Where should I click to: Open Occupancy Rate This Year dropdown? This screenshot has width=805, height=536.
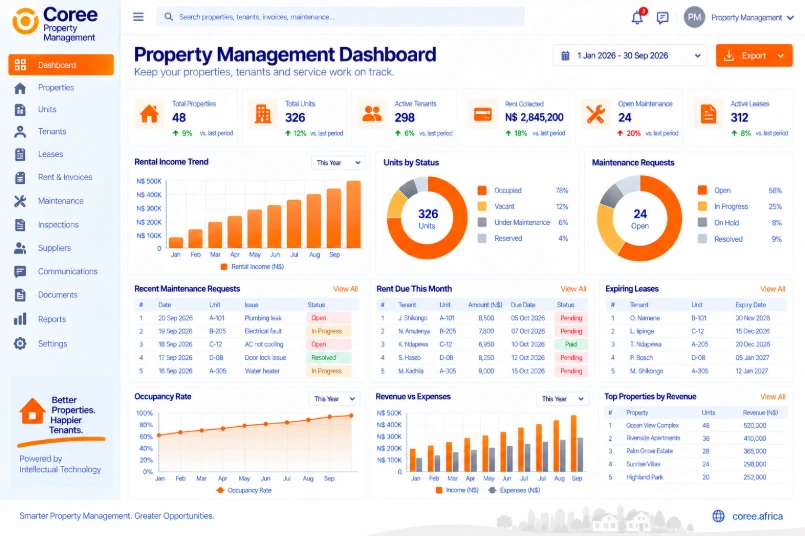[x=334, y=399]
